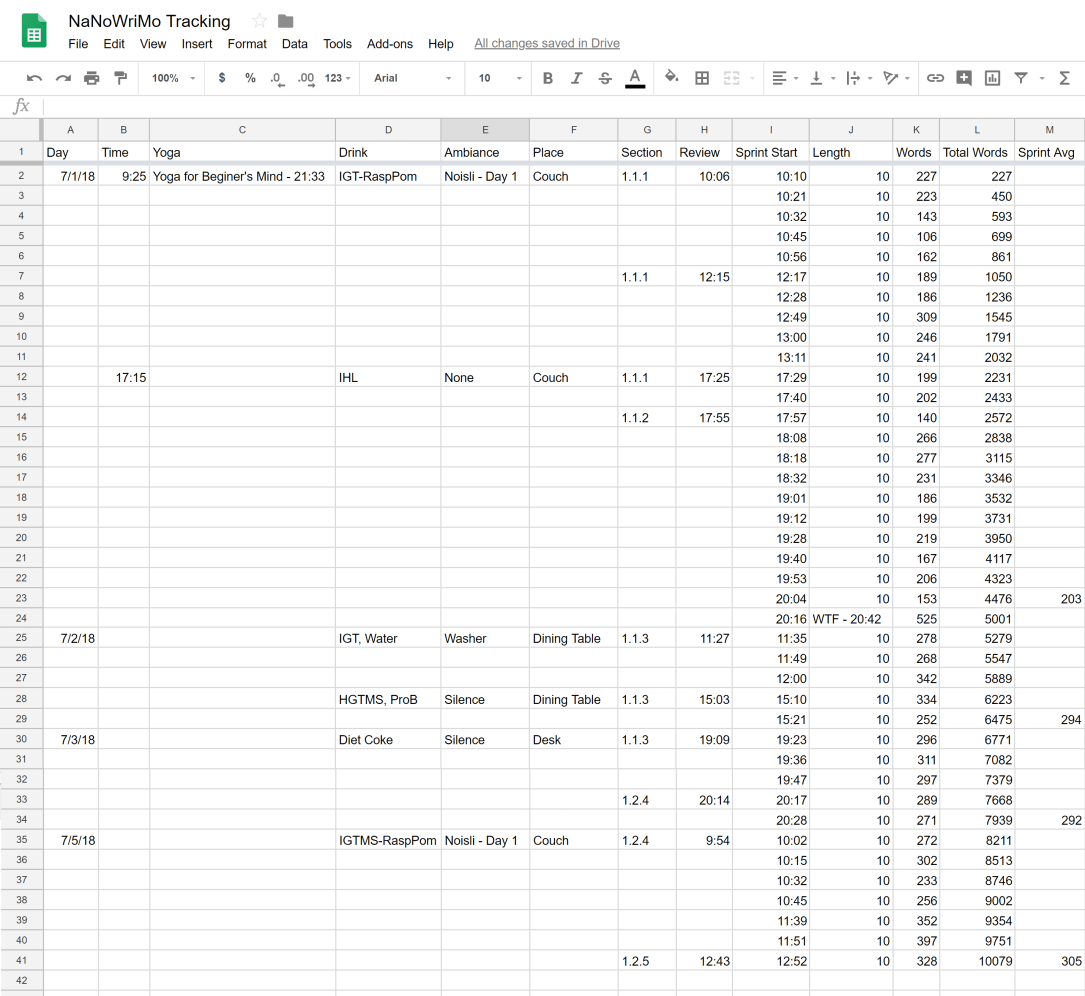The height and width of the screenshot is (996, 1085).
Task: Open the Arial font dropdown
Action: tap(412, 78)
